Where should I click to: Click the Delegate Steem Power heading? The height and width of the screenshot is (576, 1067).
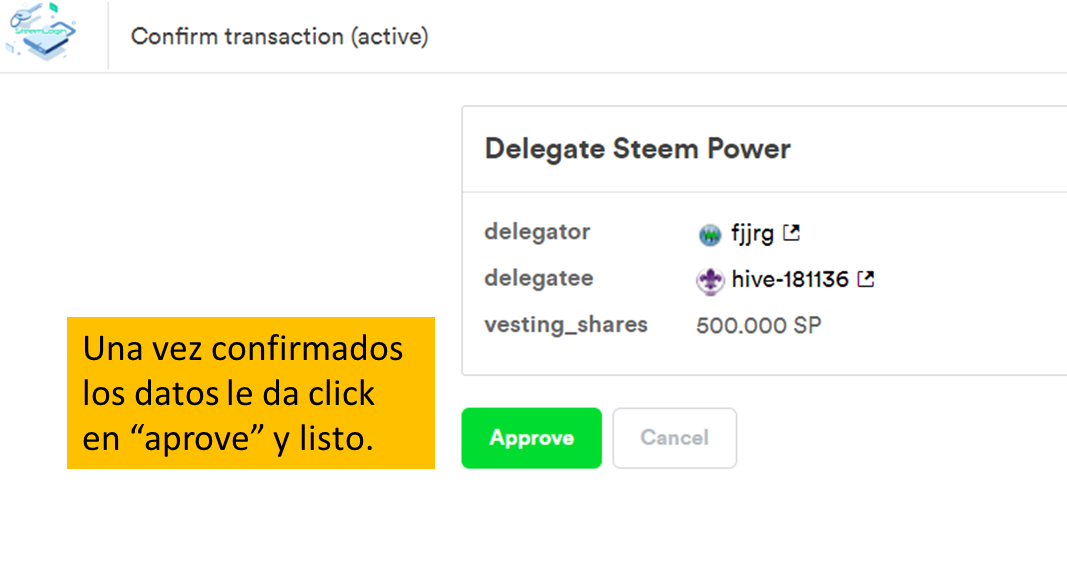click(x=637, y=149)
